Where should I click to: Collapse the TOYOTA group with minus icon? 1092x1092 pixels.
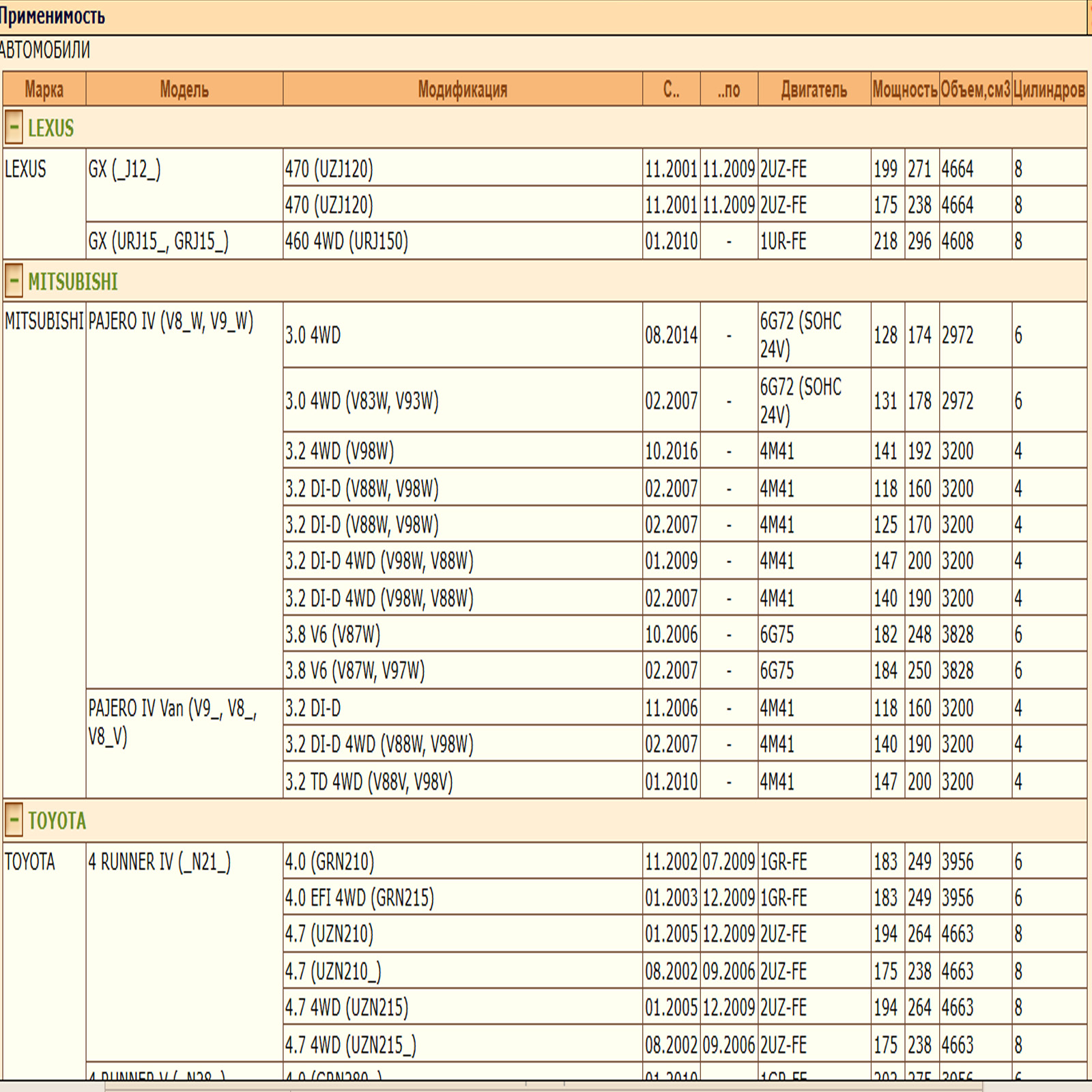click(x=14, y=820)
